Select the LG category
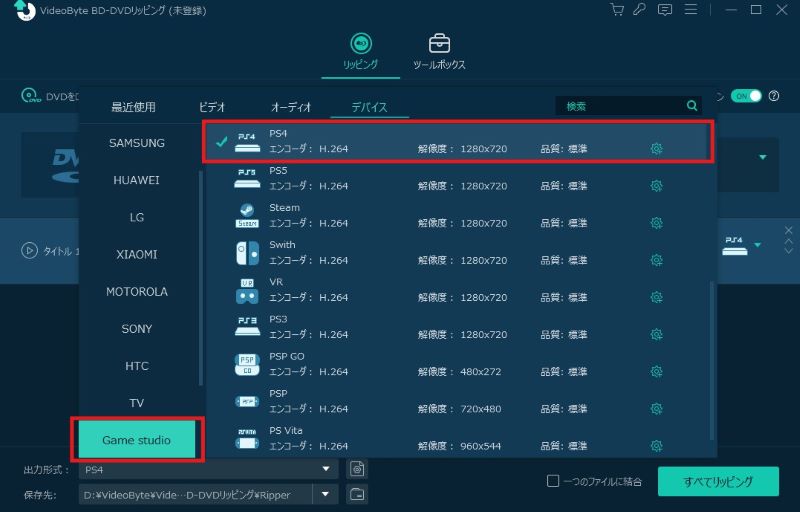The height and width of the screenshot is (512, 800). 137,218
